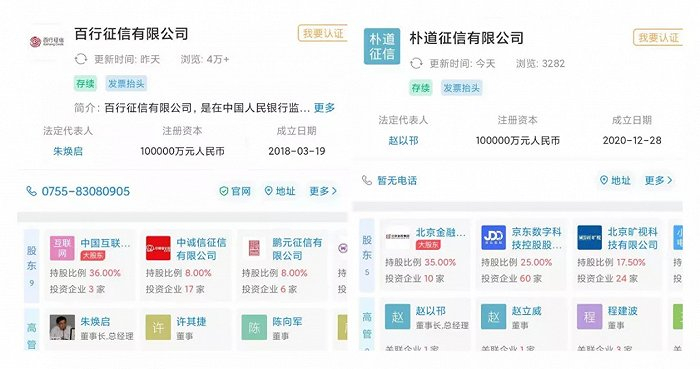Click the pink 互联网 shareholder logo
The width and height of the screenshot is (700, 369).
point(62,249)
